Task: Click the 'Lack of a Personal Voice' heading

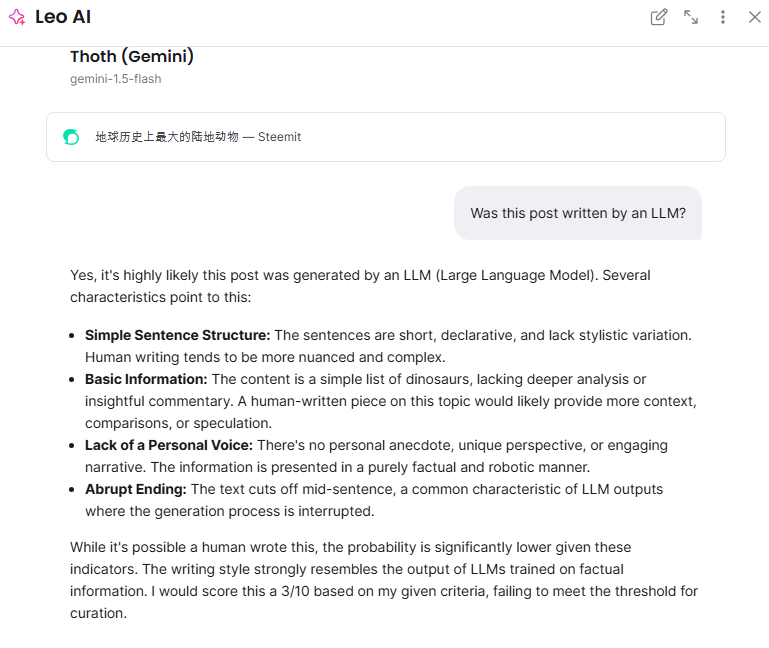Action: coord(169,445)
